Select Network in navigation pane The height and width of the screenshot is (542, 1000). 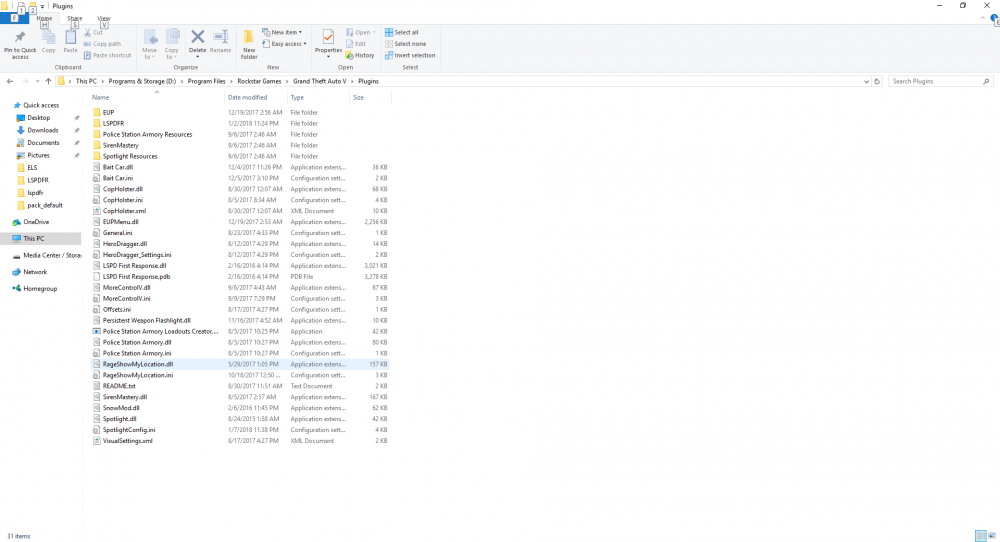(x=35, y=272)
